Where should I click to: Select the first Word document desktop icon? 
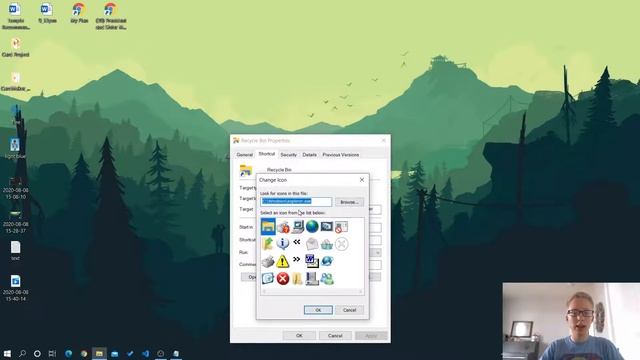[x=16, y=16]
